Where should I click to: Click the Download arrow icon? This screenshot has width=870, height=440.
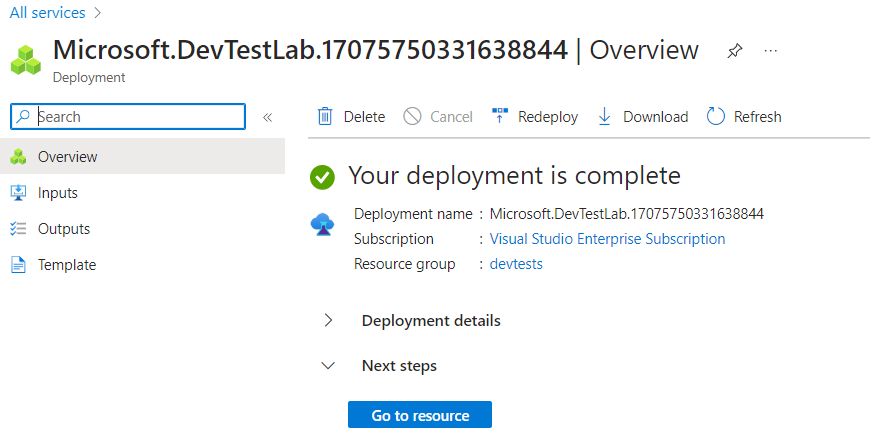[x=604, y=117]
